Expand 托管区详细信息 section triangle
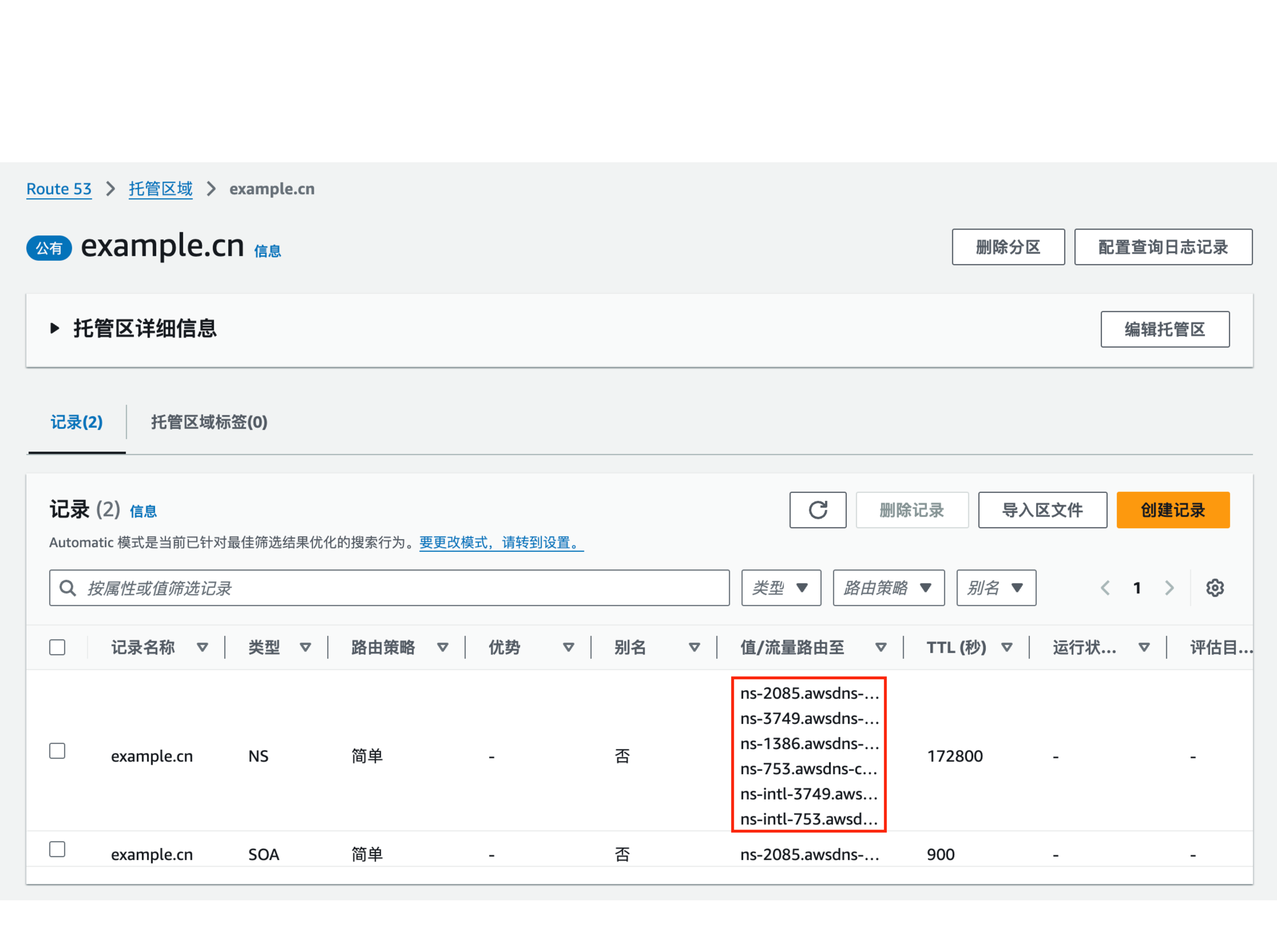 click(x=55, y=328)
